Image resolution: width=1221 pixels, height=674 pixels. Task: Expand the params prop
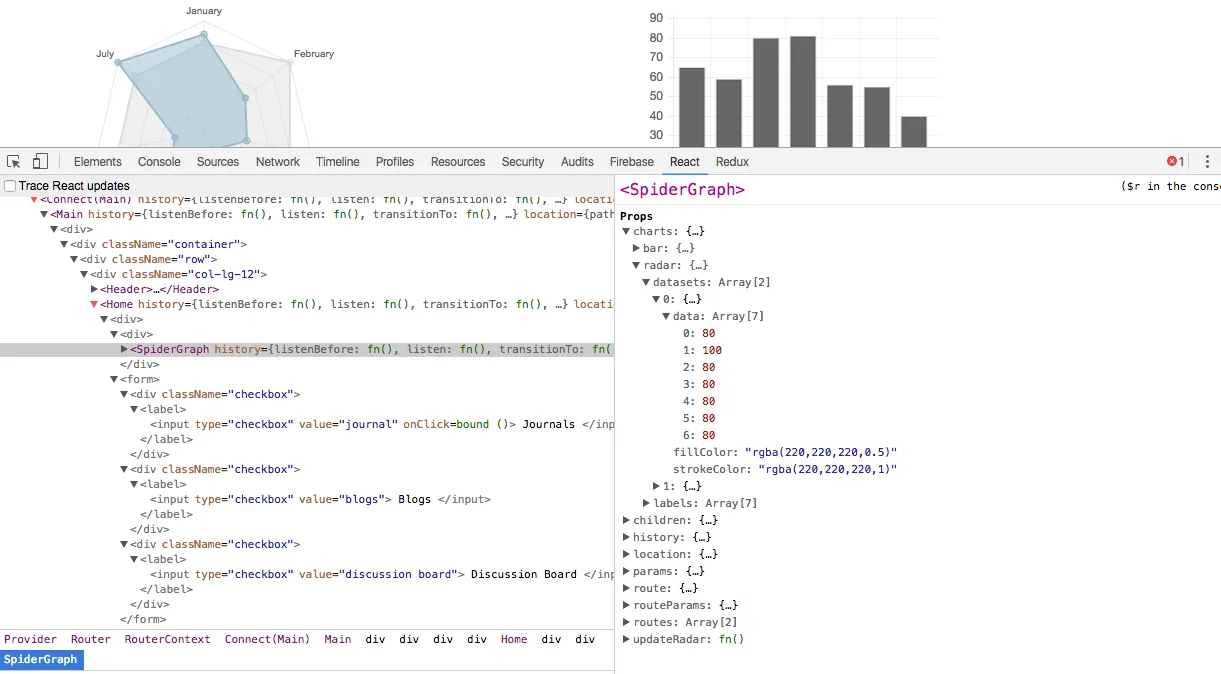tap(627, 571)
